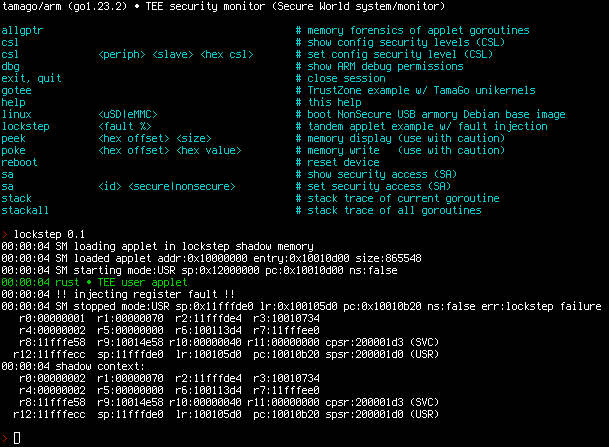Select 'SM loading applet in lockstep shadow memory' line
The width and height of the screenshot is (609, 447).
pyautogui.click(x=157, y=247)
